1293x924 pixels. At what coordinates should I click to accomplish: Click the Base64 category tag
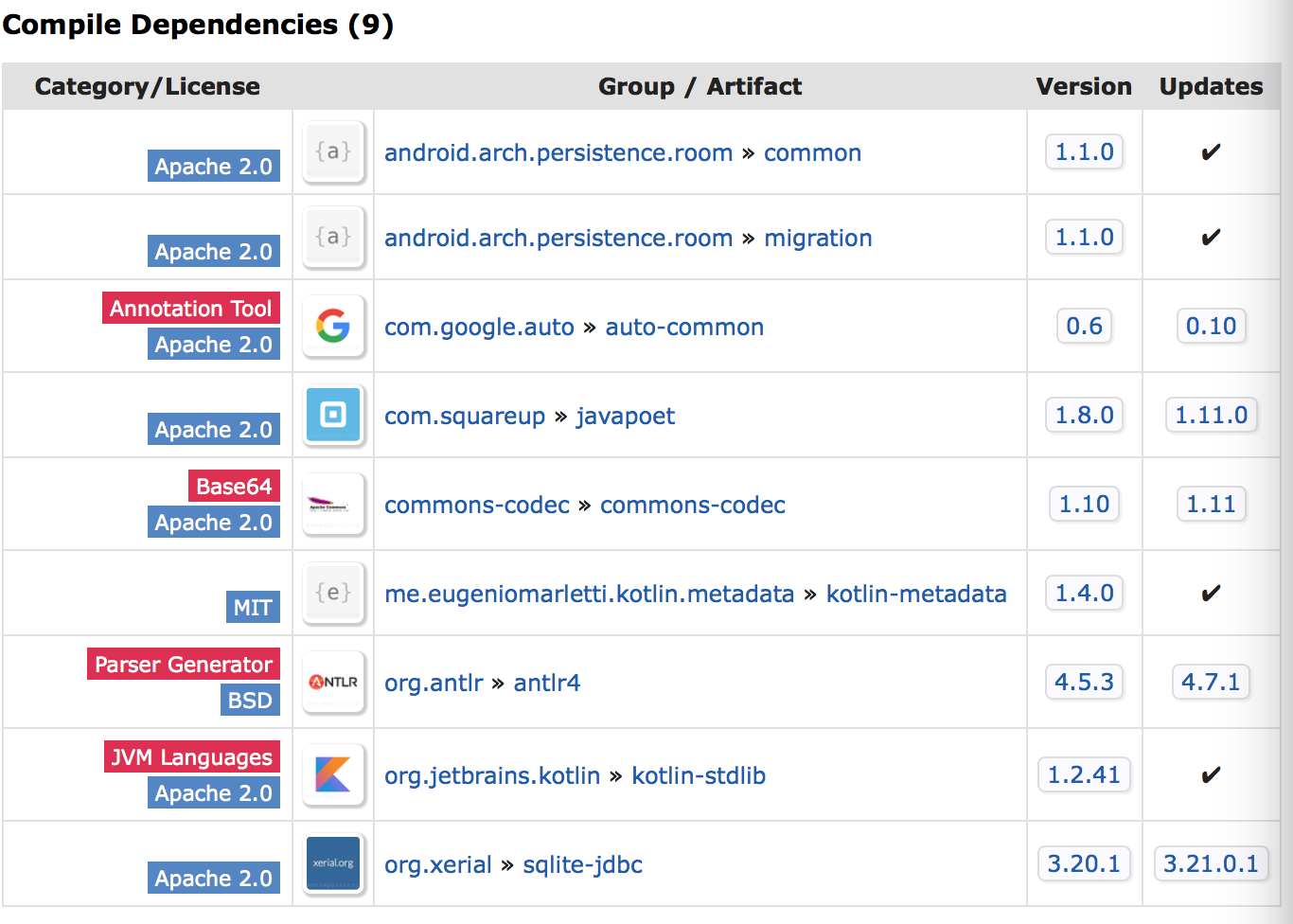coord(234,487)
